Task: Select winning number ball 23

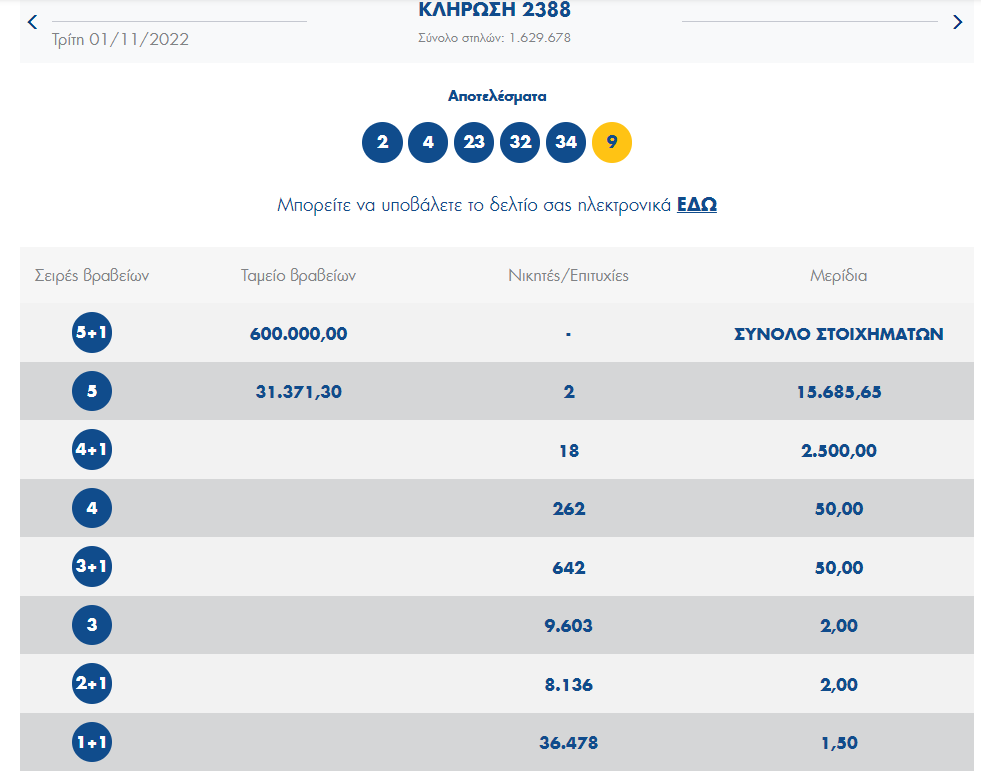Action: (474, 143)
